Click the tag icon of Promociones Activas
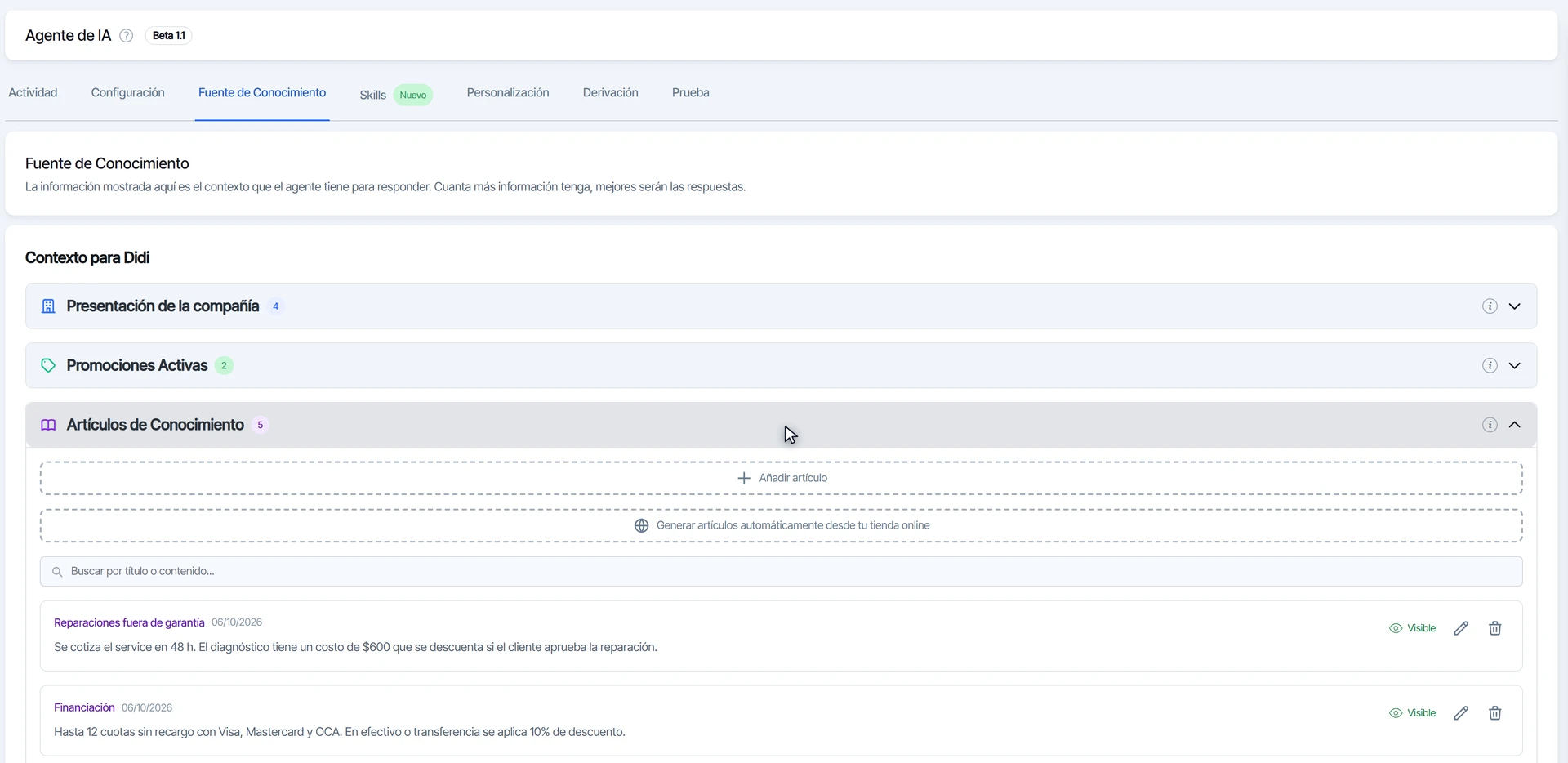The image size is (1568, 763). [48, 365]
